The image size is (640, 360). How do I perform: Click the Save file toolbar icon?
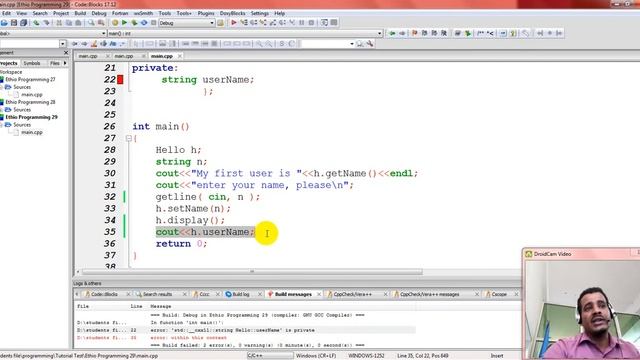[14, 23]
